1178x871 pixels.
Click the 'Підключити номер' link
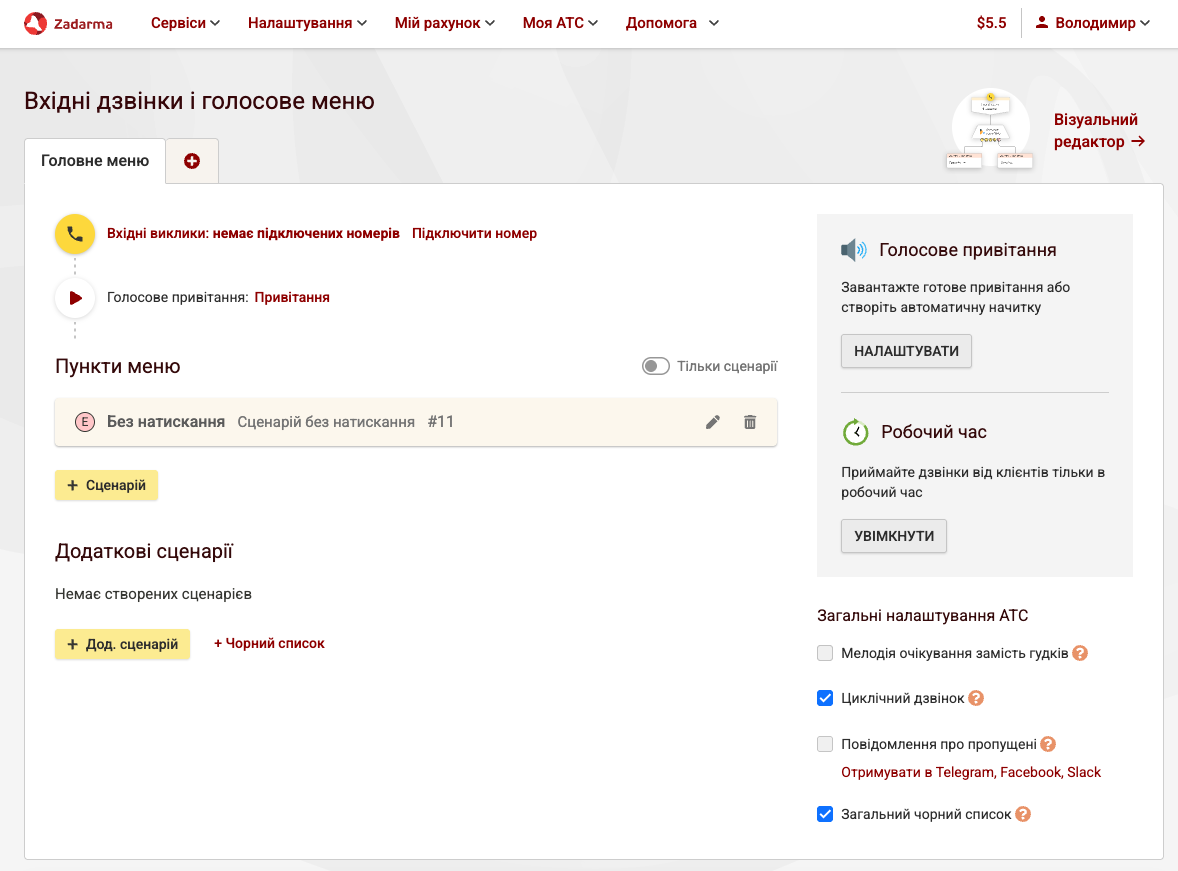click(474, 233)
